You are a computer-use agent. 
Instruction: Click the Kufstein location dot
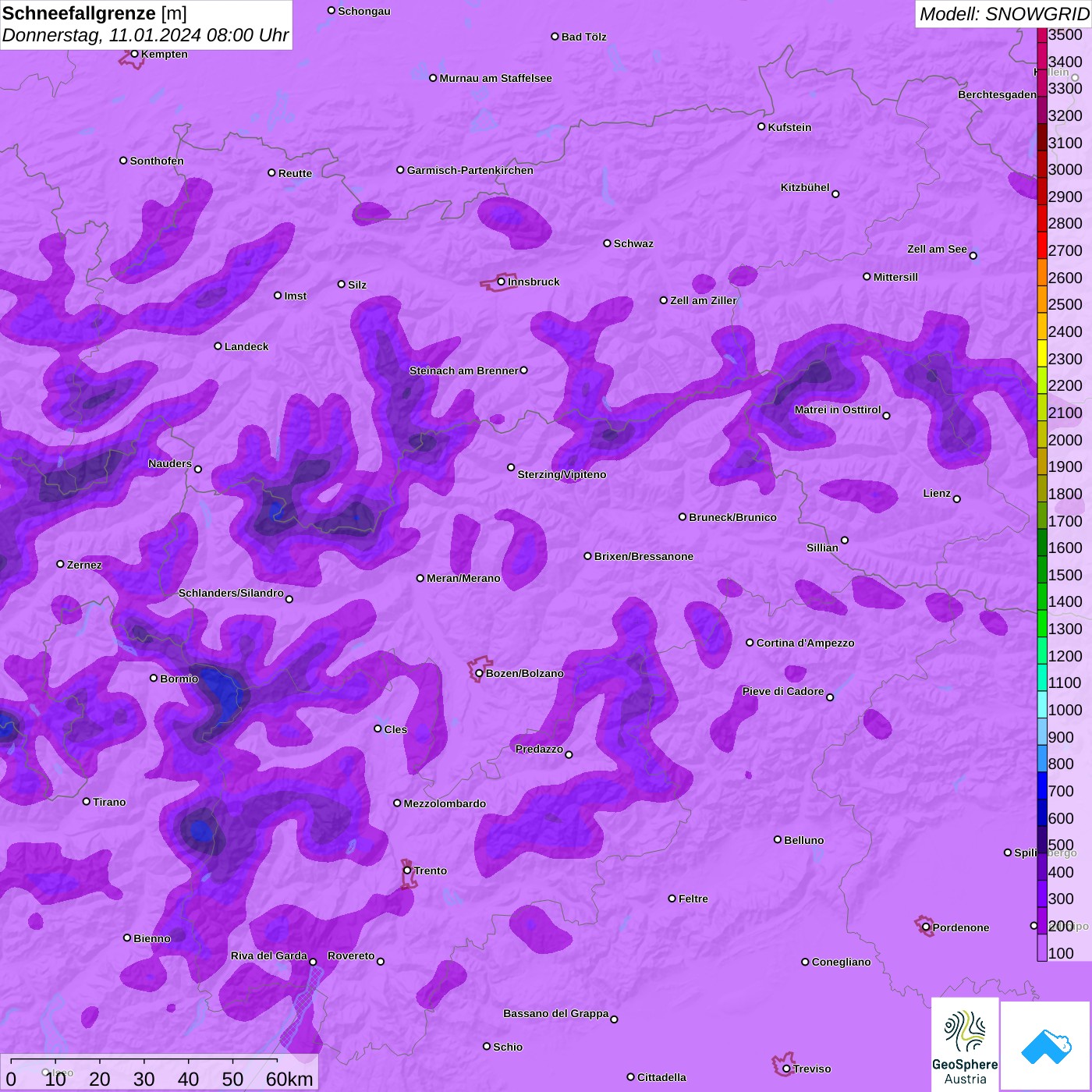(761, 126)
